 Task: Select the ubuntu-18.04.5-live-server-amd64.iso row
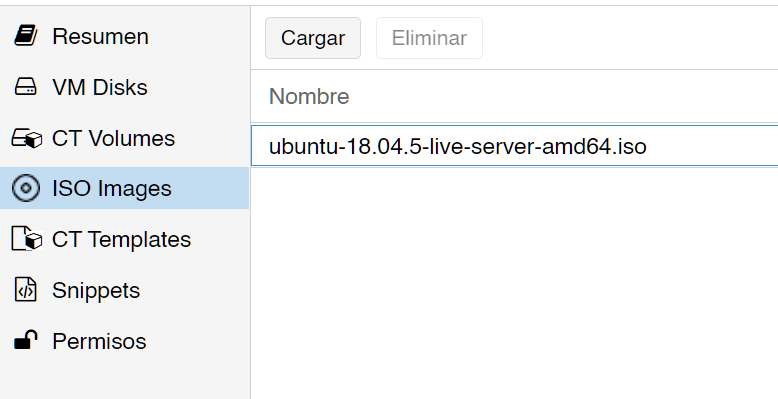515,146
